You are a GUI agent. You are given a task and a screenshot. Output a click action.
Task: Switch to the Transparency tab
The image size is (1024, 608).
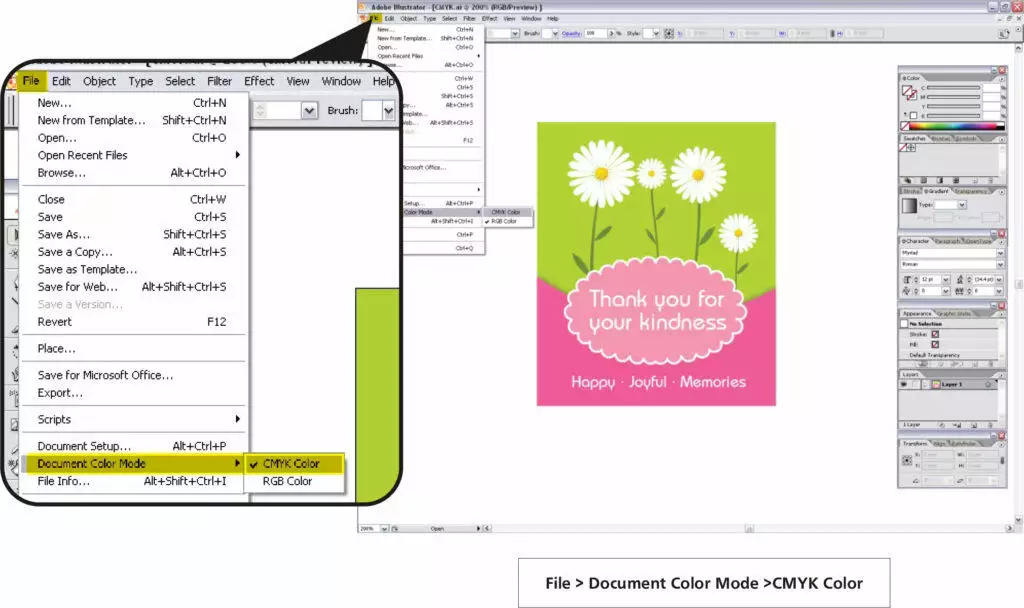972,191
